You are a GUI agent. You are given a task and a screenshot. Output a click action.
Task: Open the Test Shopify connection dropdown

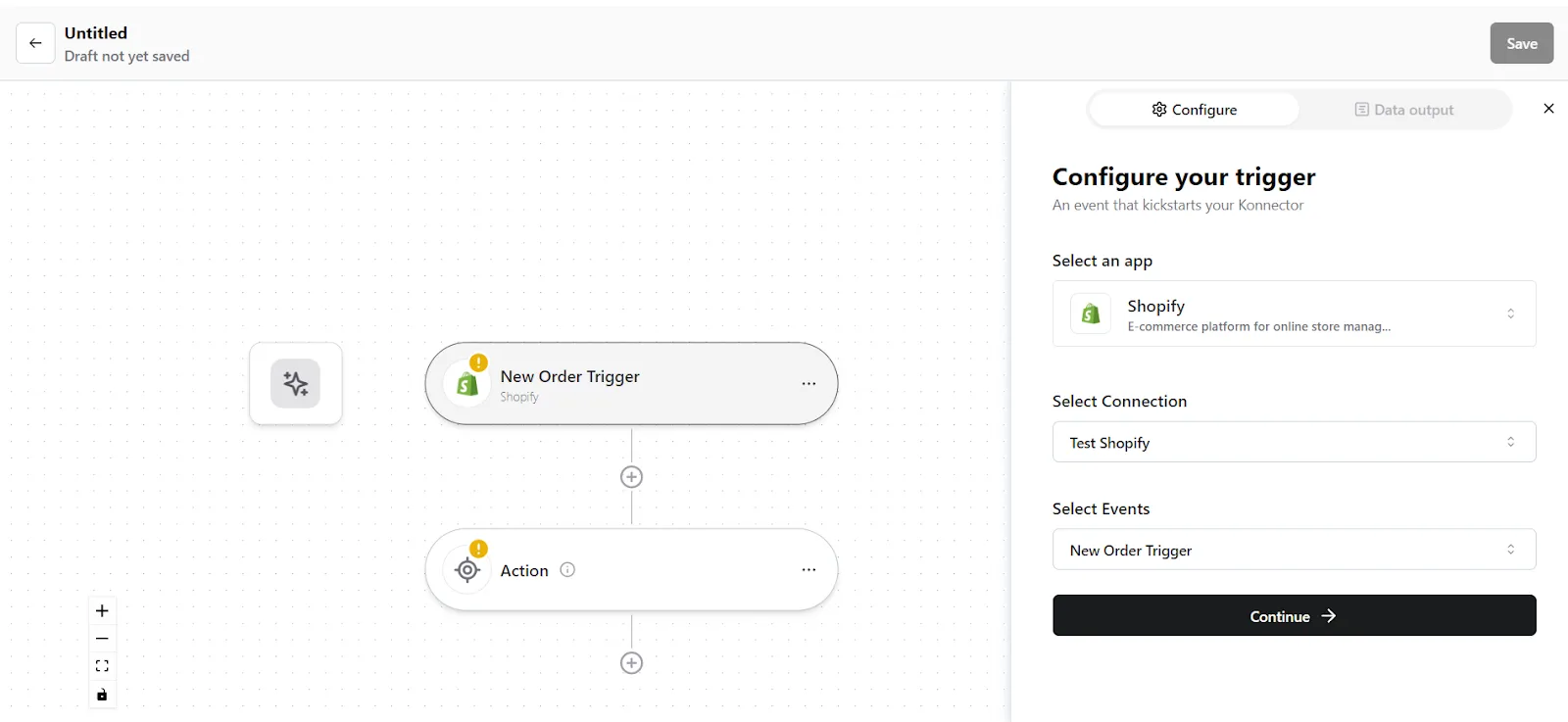pos(1294,442)
